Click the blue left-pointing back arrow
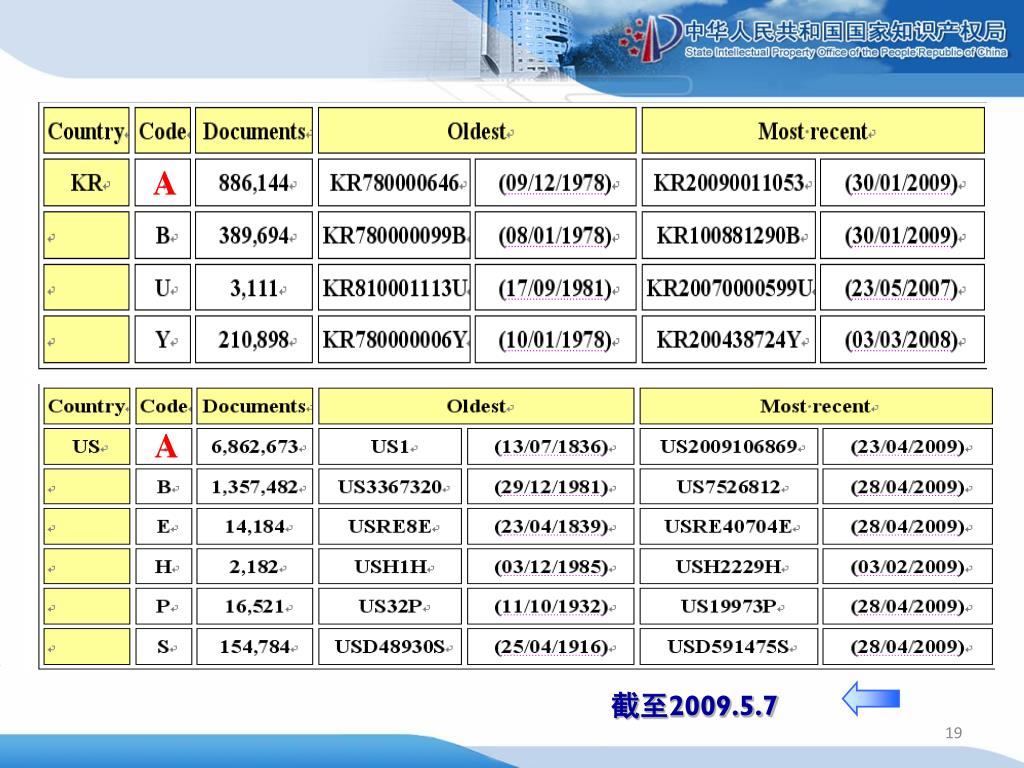 click(871, 698)
